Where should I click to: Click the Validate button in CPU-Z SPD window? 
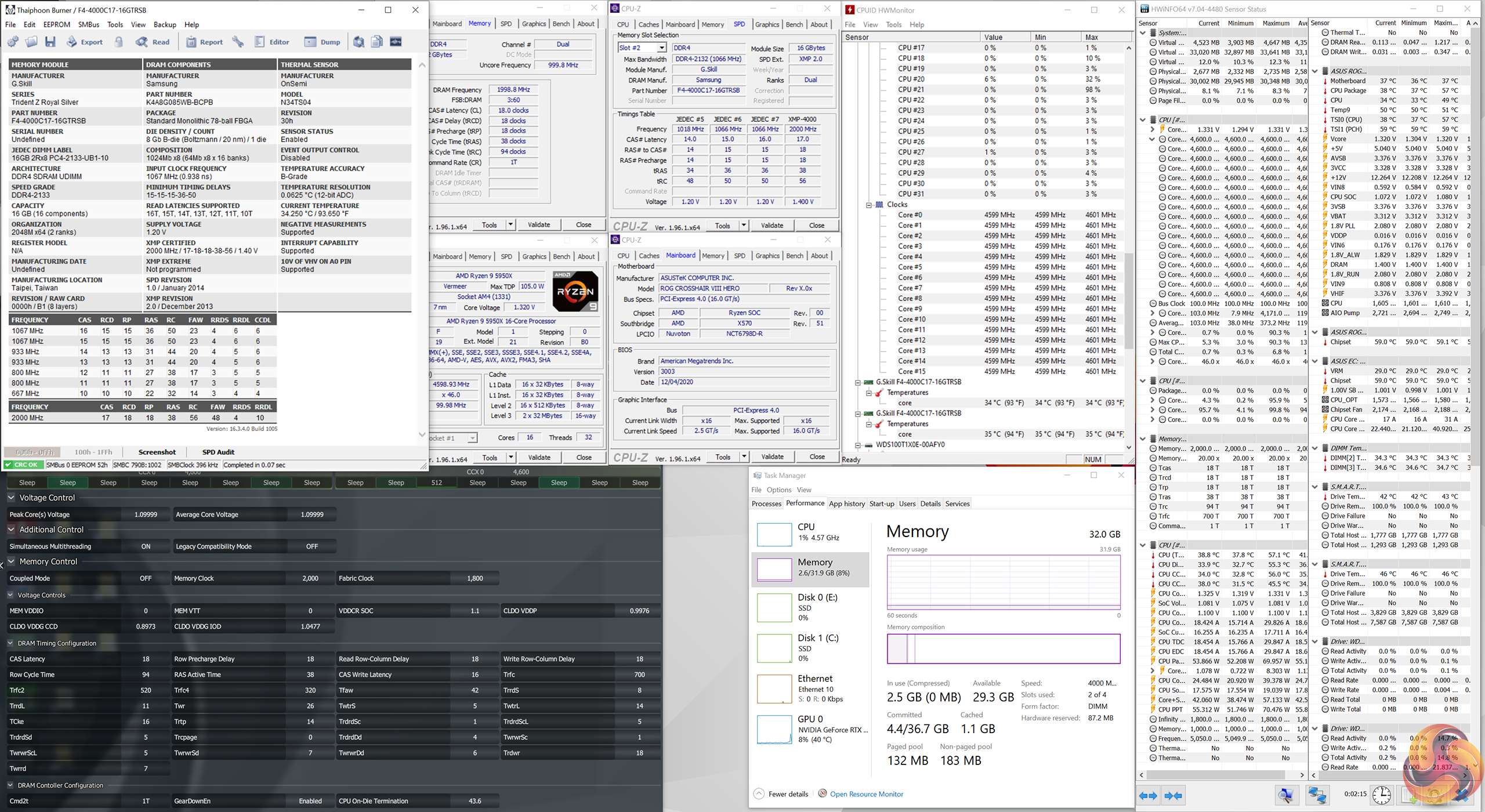coord(772,226)
